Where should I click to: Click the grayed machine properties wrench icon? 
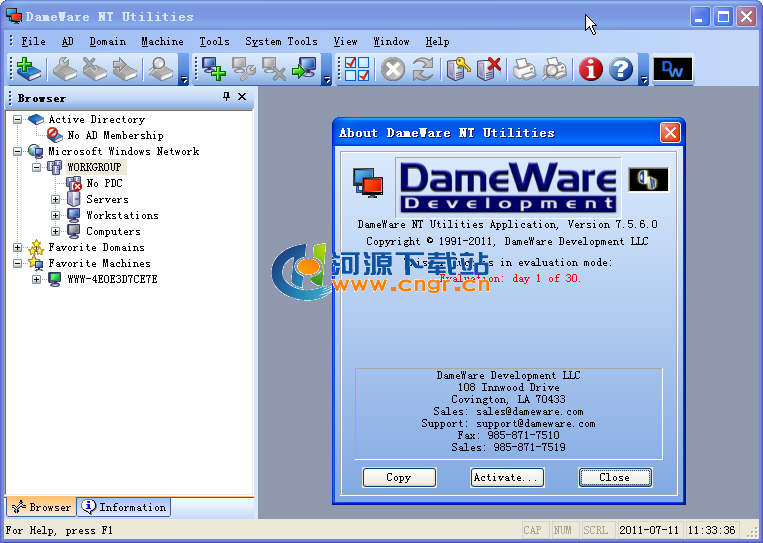244,69
